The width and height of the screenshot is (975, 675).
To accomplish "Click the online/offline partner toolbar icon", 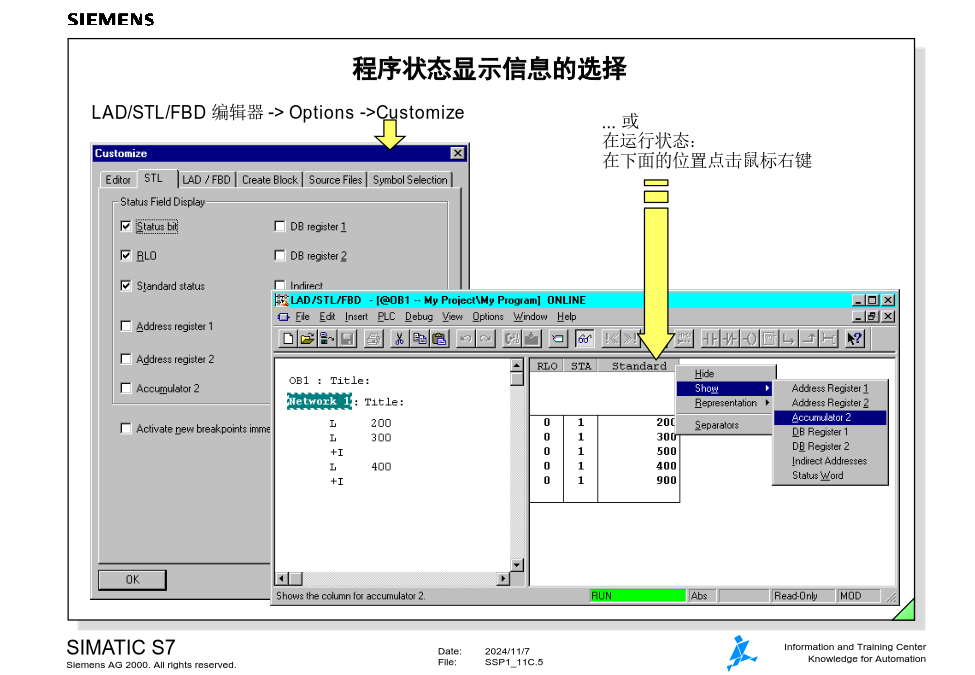I will [x=327, y=339].
